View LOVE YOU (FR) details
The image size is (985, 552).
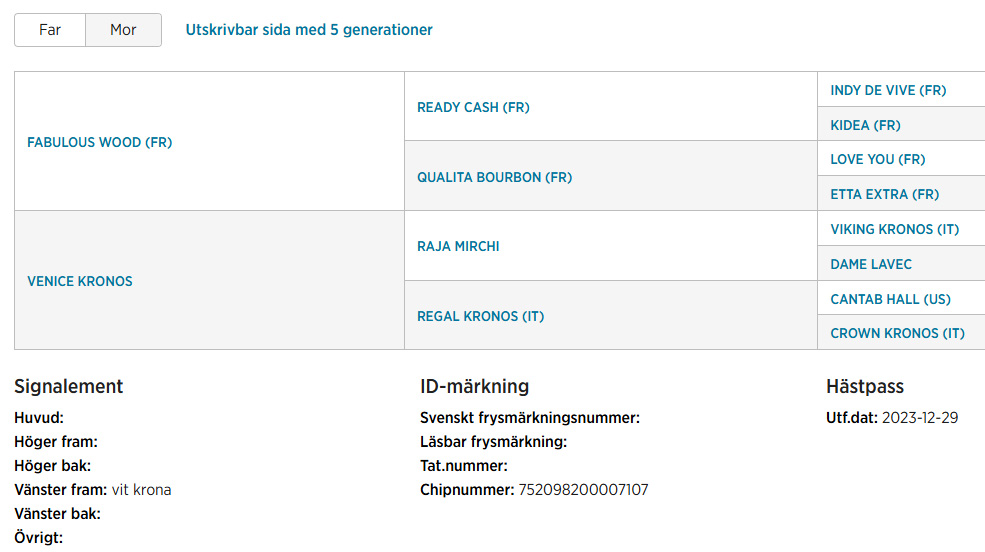pyautogui.click(x=878, y=160)
